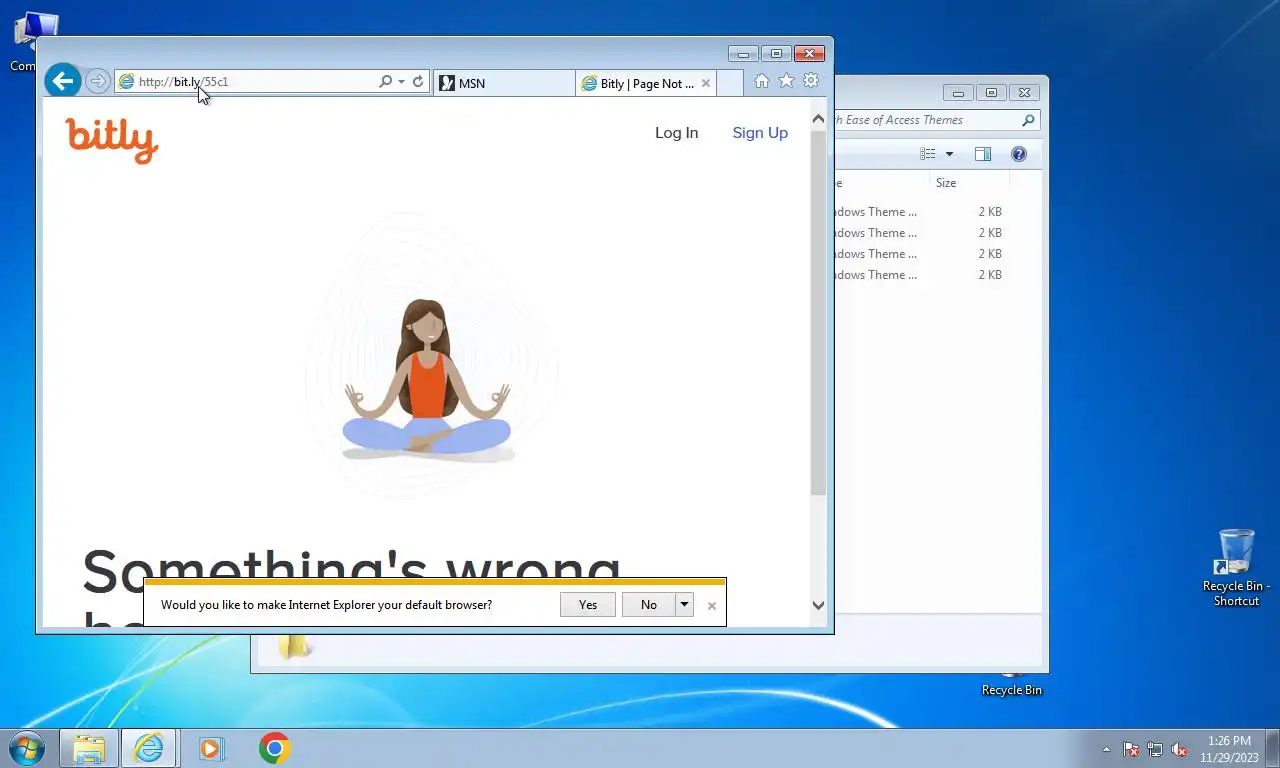This screenshot has width=1280, height=768.
Task: Click the IE Home icon
Action: (762, 81)
